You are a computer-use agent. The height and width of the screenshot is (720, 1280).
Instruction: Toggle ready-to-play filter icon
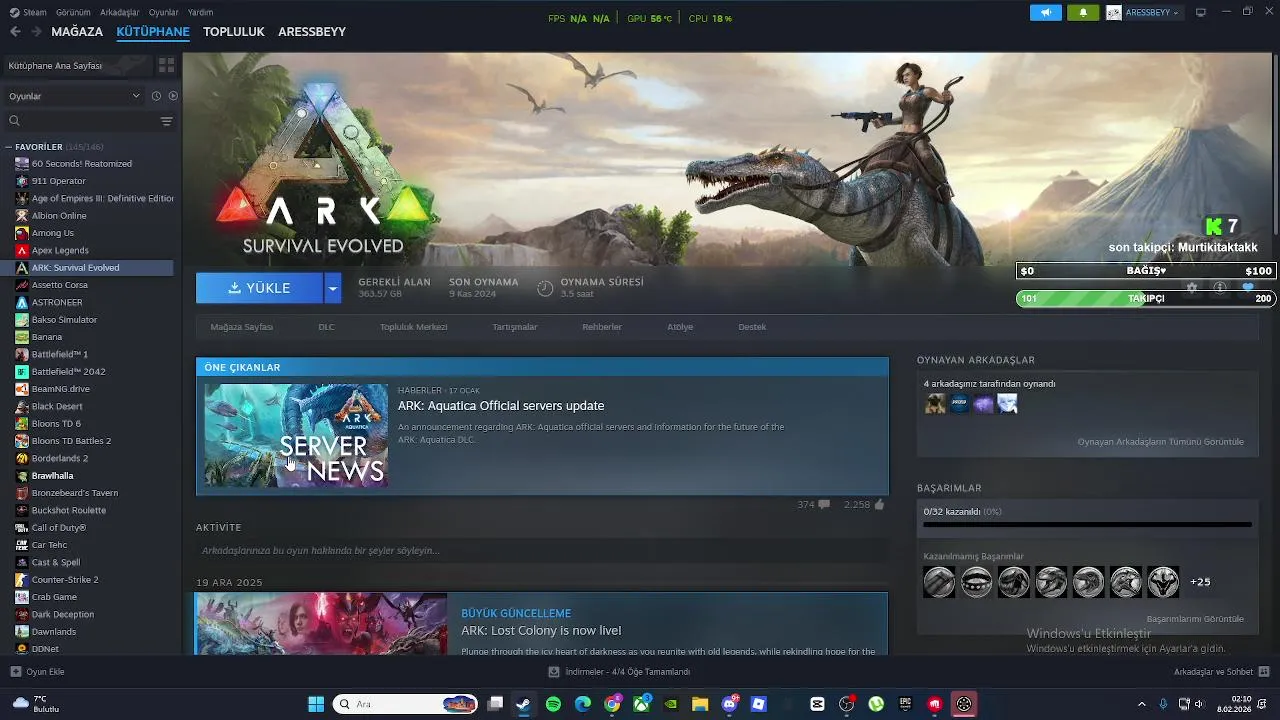pyautogui.click(x=173, y=96)
